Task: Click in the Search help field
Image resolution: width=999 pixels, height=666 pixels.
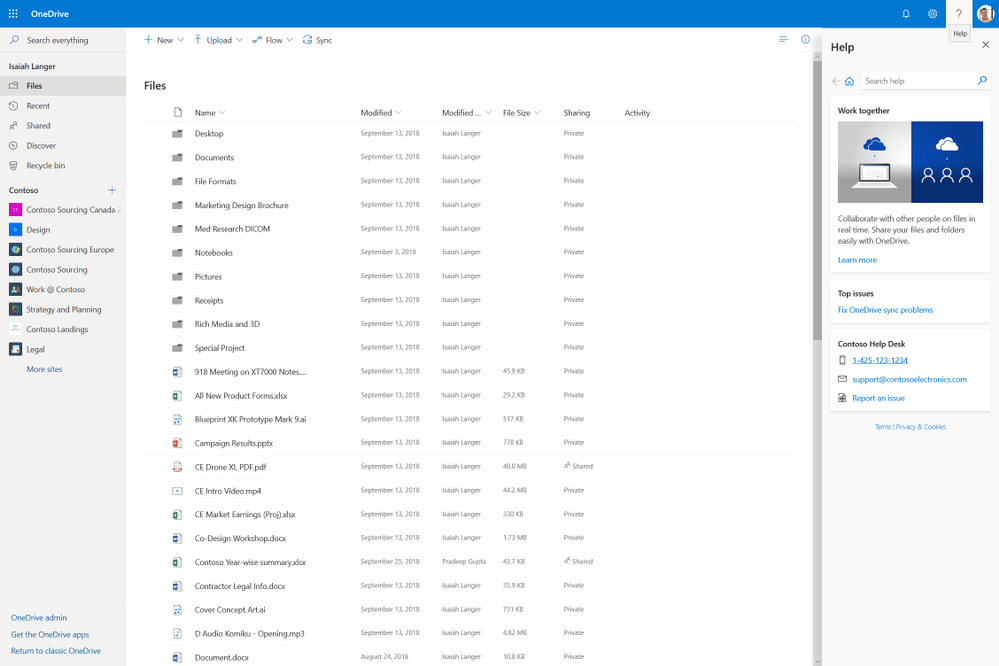Action: pyautogui.click(x=917, y=81)
